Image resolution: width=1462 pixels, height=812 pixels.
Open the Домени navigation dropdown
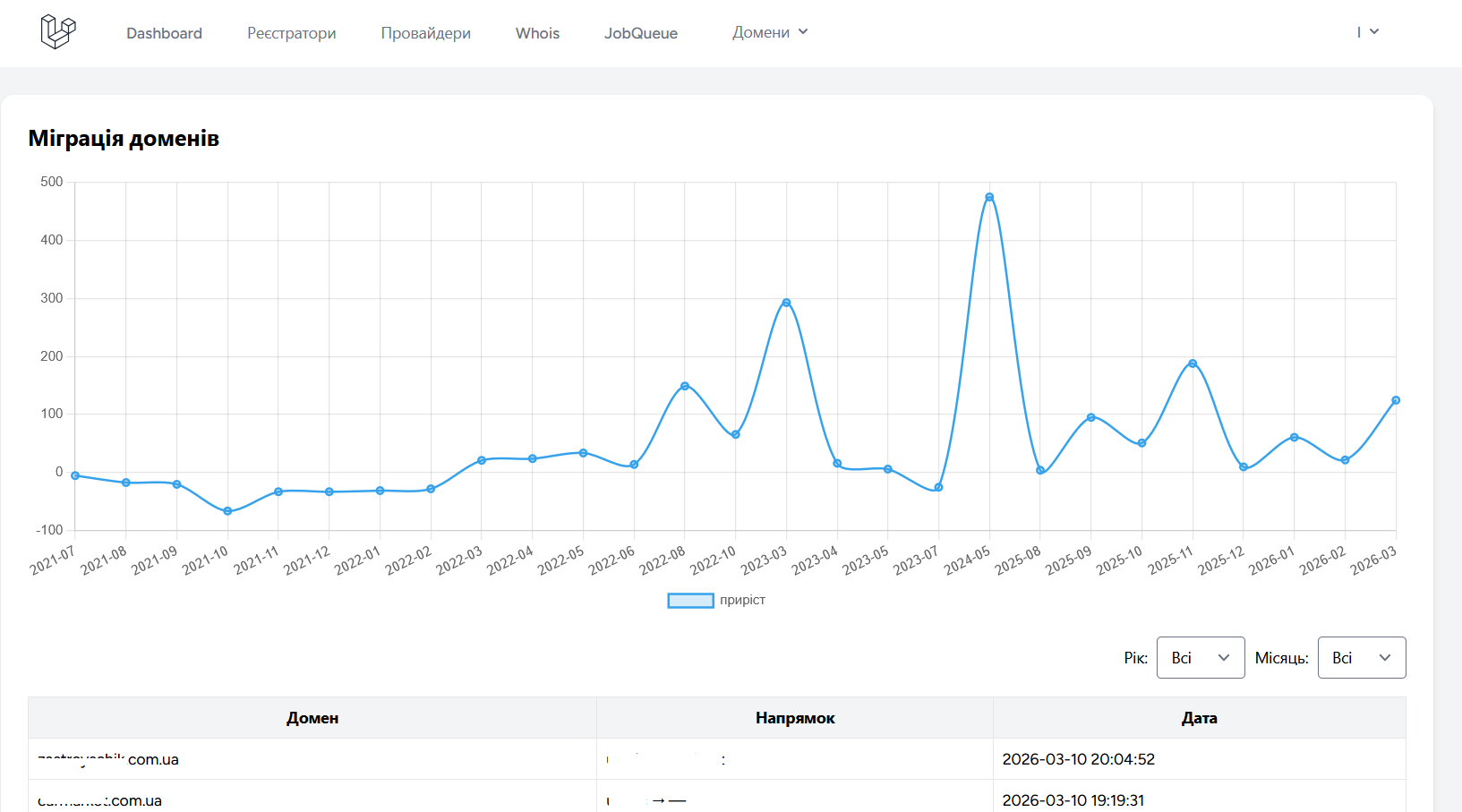[769, 32]
